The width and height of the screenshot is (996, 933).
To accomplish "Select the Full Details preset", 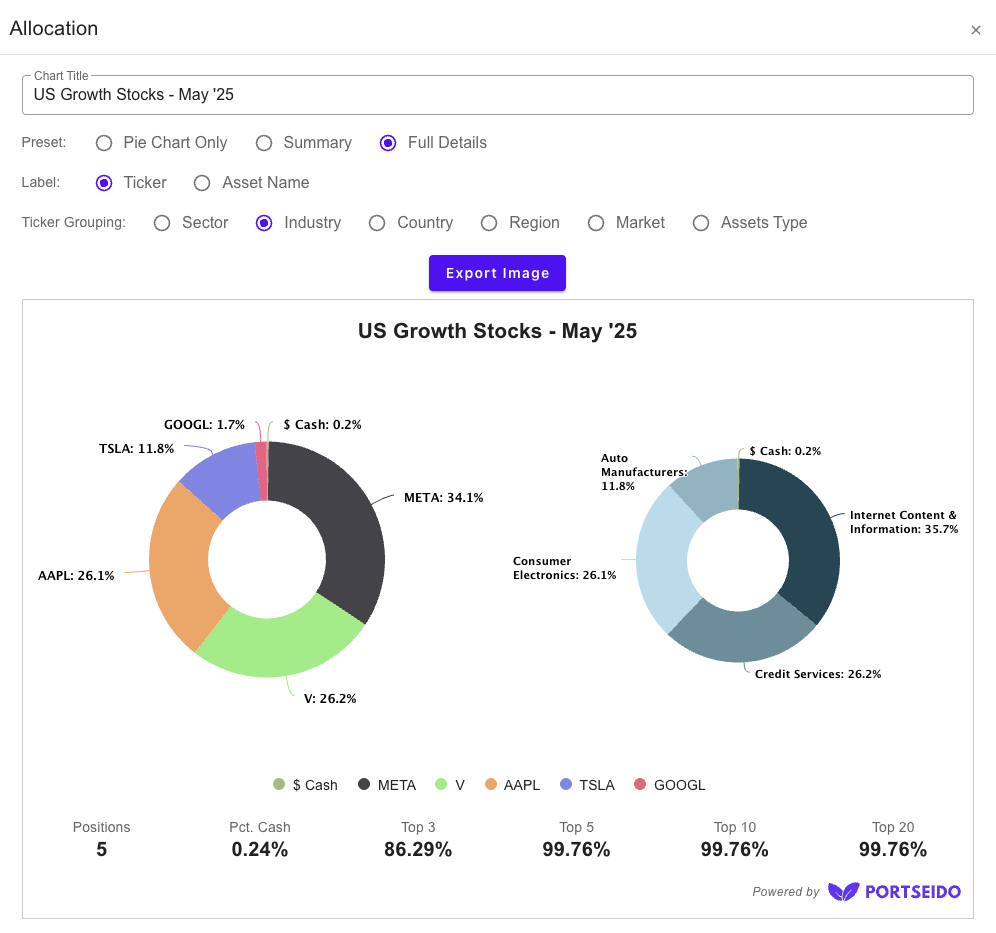I will pyautogui.click(x=388, y=143).
